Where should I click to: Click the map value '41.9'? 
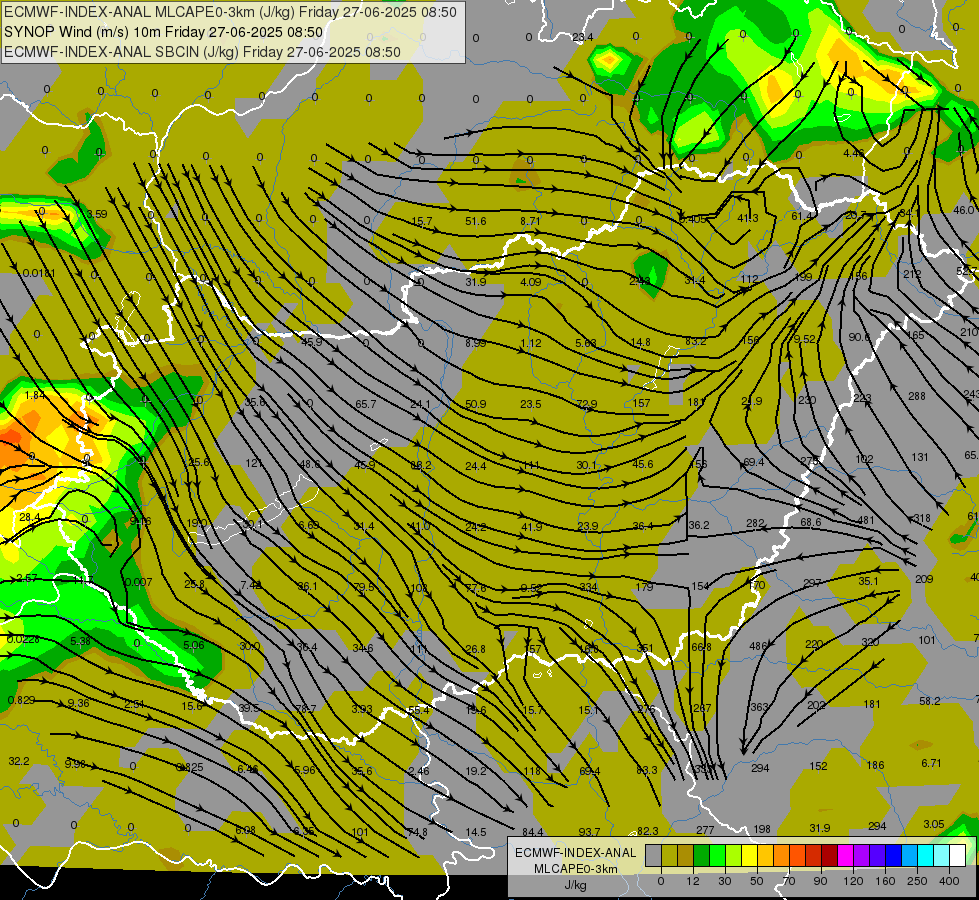[x=532, y=527]
